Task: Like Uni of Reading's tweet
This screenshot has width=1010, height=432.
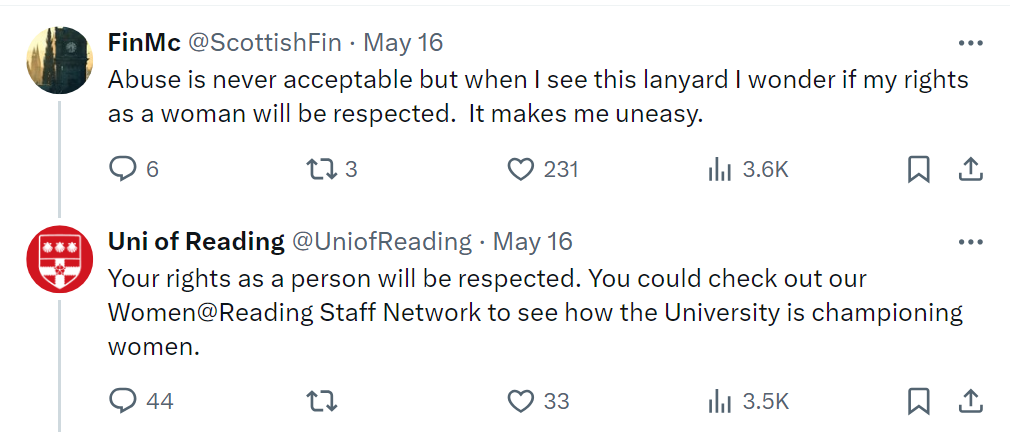Action: point(521,401)
